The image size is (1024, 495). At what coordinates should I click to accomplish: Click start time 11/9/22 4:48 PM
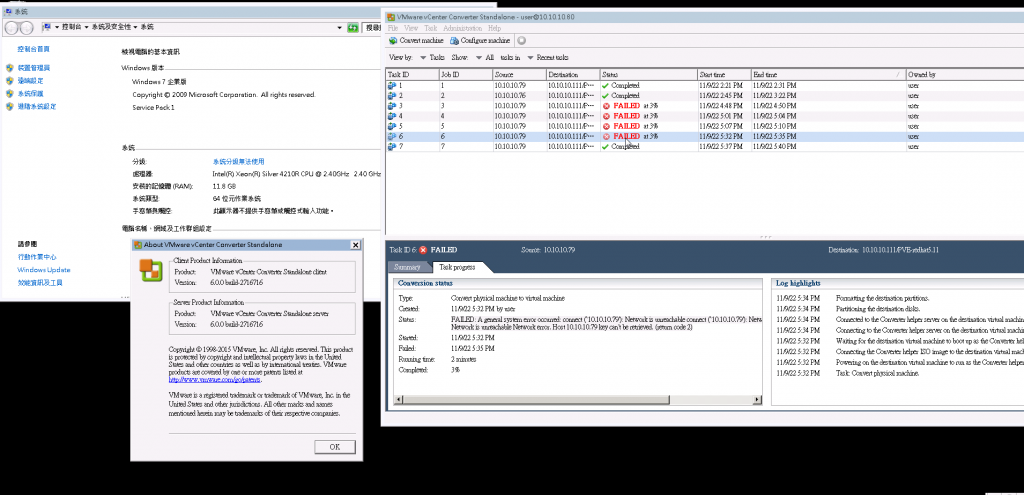tap(721, 106)
